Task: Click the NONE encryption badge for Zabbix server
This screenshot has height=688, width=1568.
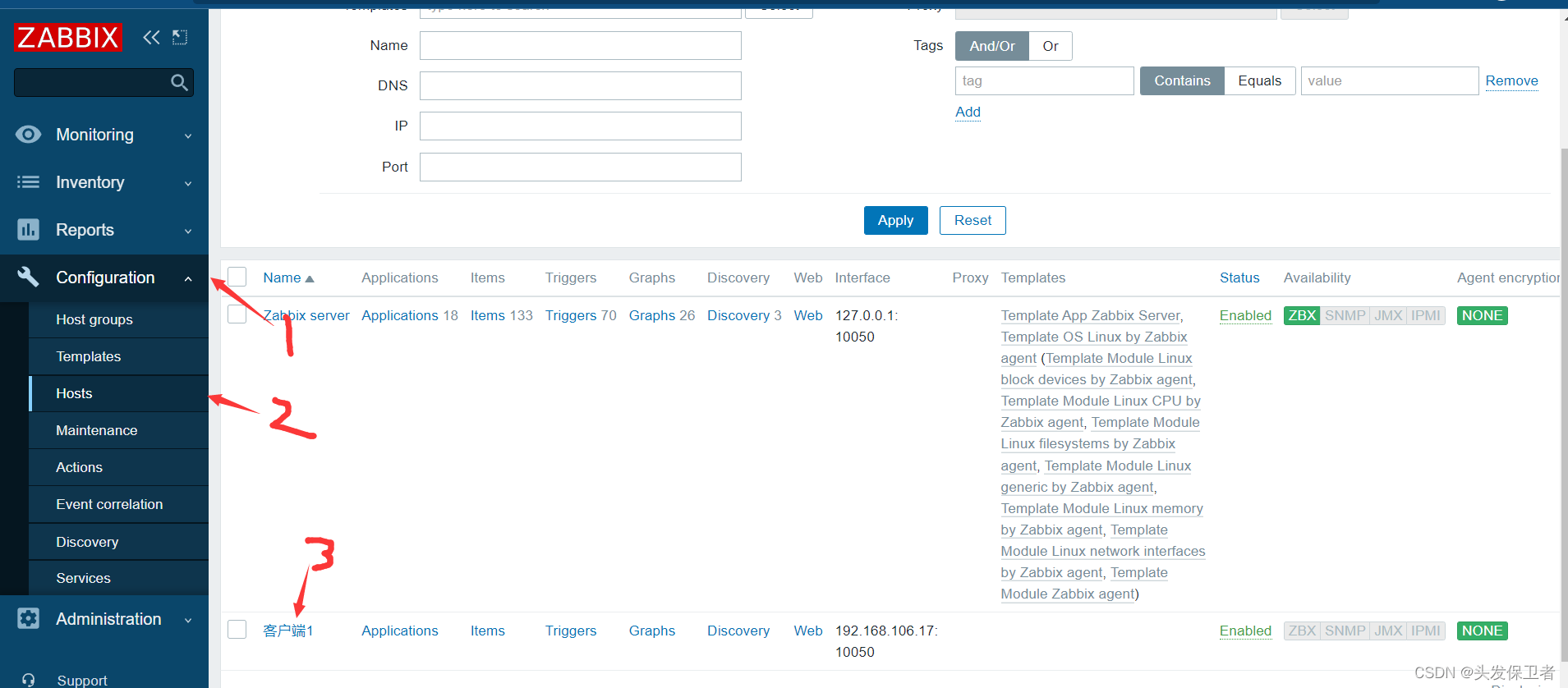Action: pos(1482,315)
